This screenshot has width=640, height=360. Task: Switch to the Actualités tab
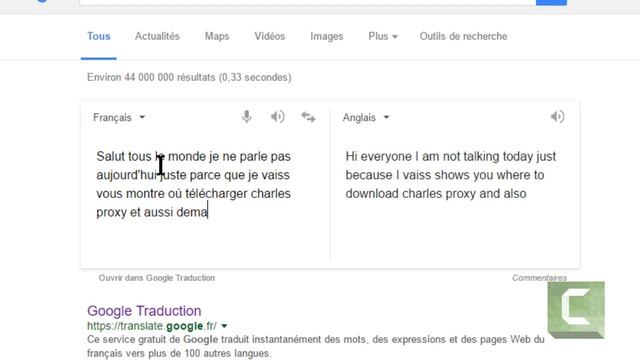[x=157, y=36]
